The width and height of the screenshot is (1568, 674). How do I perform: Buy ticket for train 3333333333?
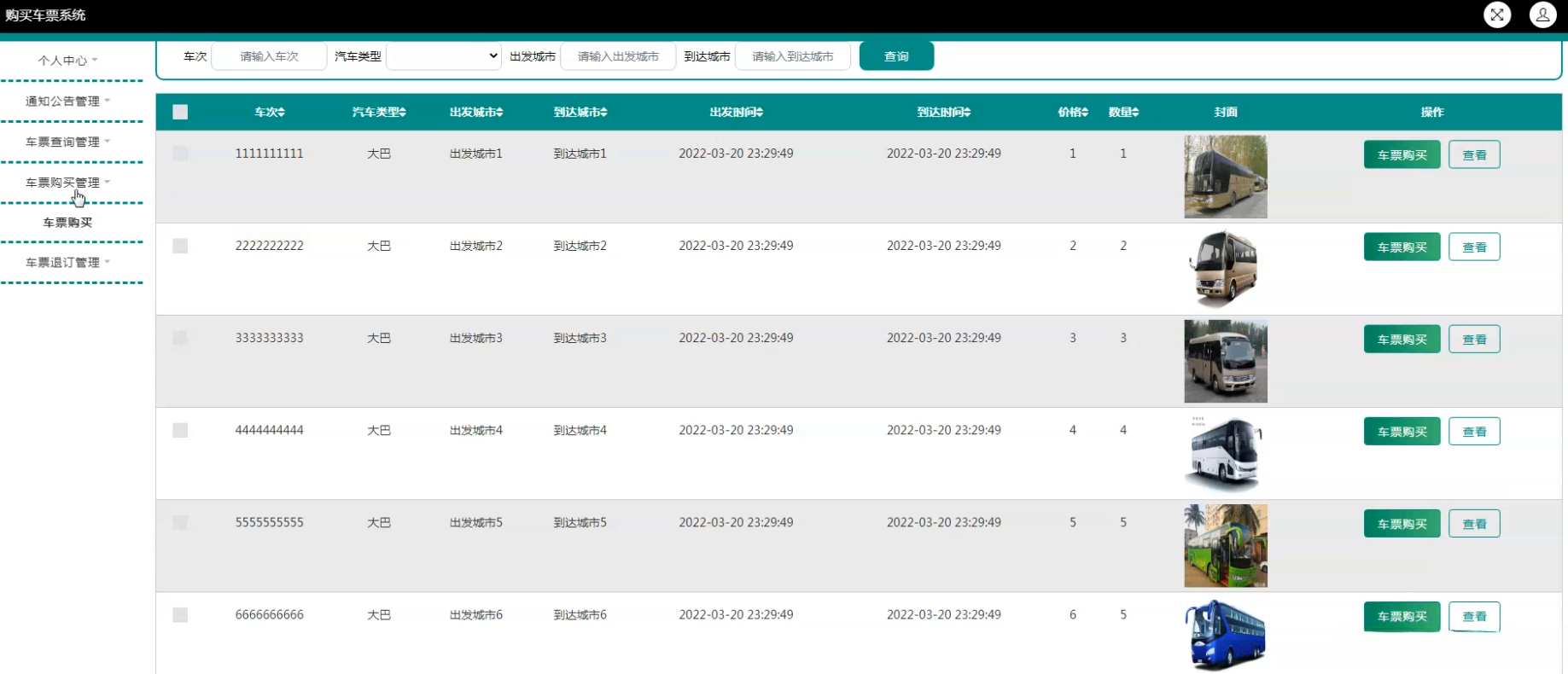coord(1402,339)
